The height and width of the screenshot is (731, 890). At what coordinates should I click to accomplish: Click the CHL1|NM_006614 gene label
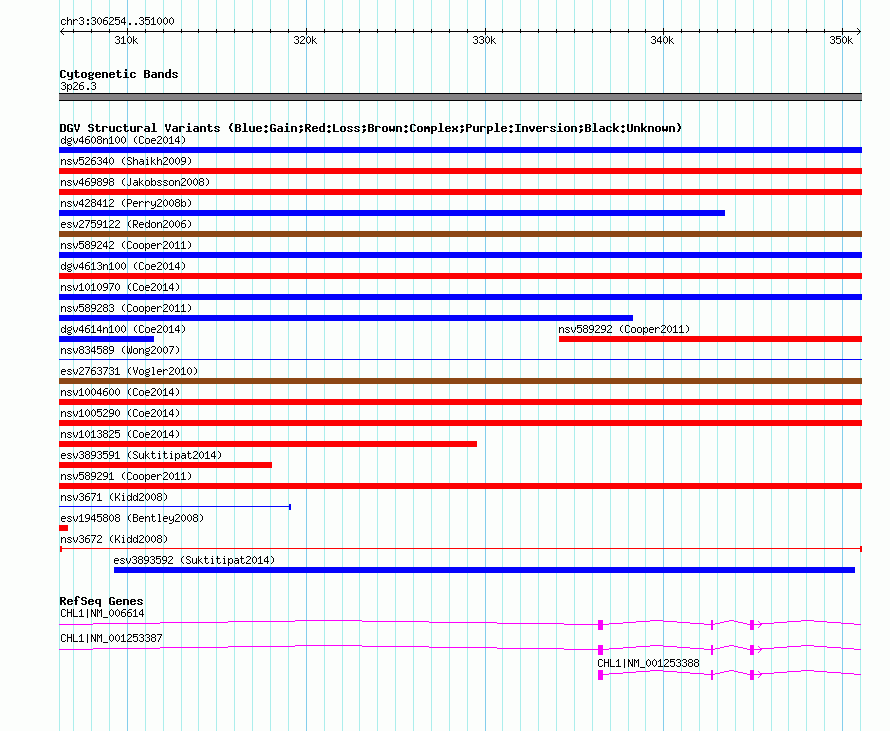(102, 614)
